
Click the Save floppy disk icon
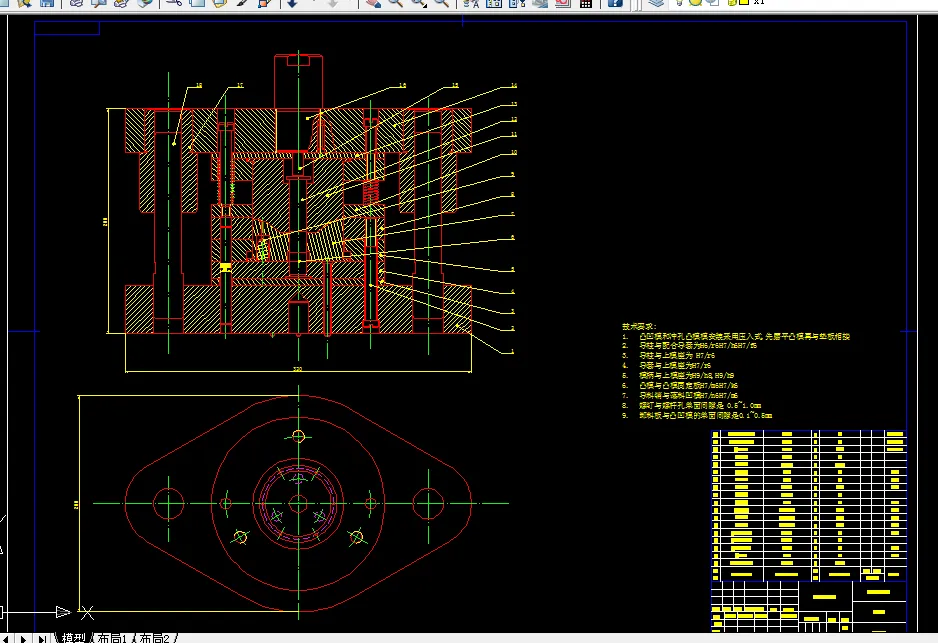pyautogui.click(x=47, y=3)
